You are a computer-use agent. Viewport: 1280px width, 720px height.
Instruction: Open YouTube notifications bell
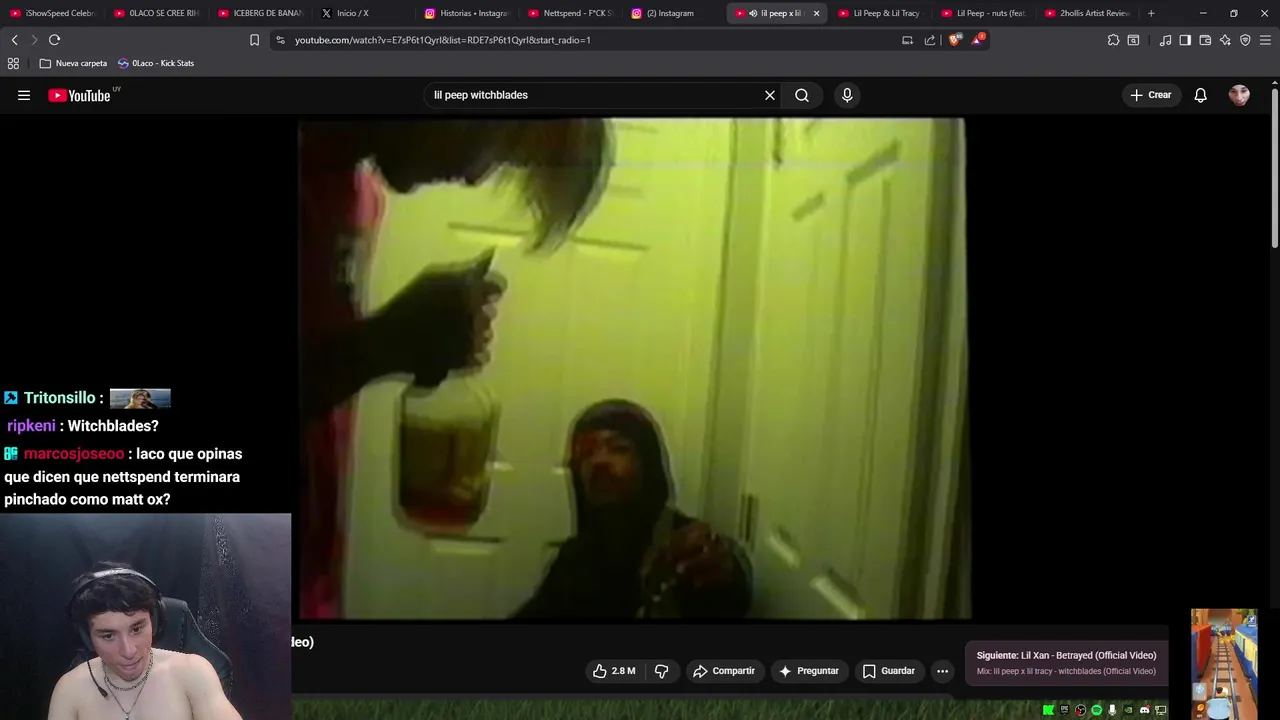point(1200,95)
